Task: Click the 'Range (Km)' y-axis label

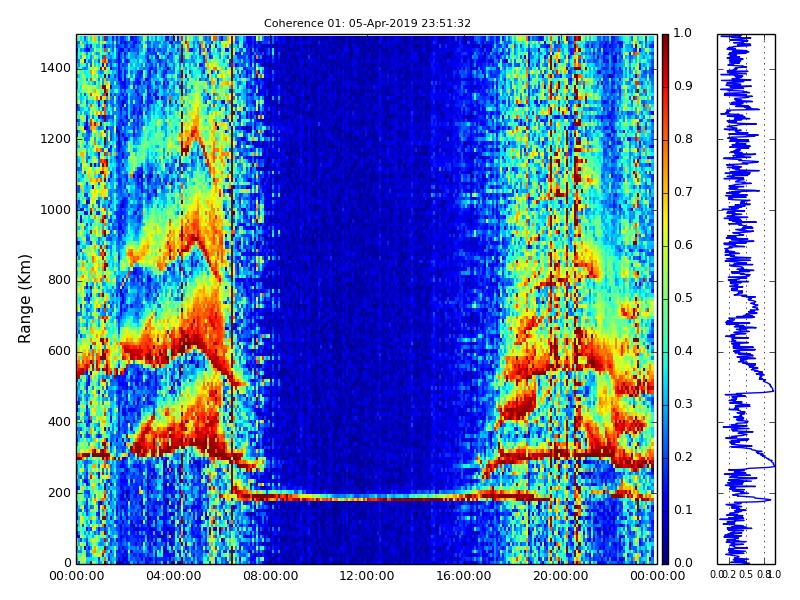Action: click(x=24, y=299)
